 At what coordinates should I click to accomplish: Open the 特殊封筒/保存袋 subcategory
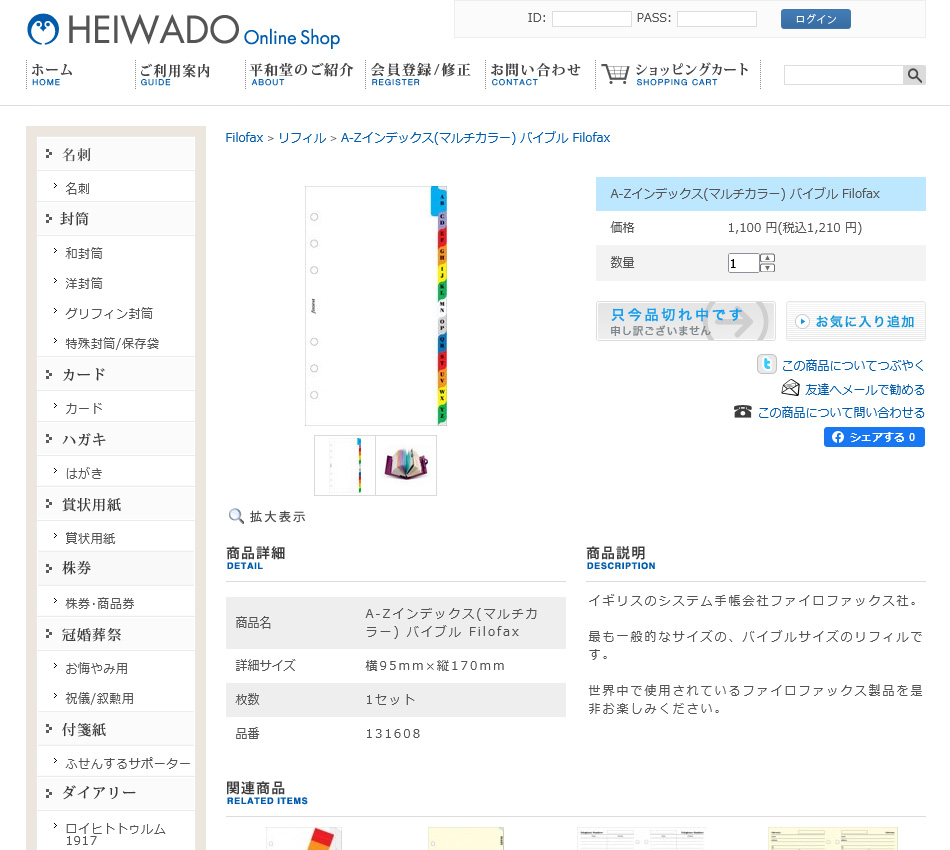point(112,344)
